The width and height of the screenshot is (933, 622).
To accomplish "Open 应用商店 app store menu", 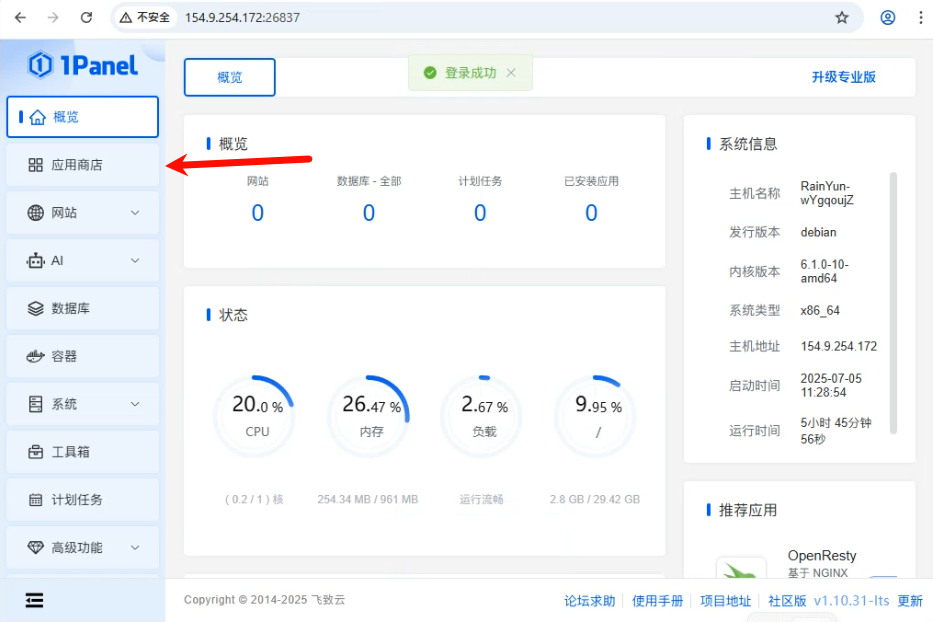I will (x=83, y=165).
